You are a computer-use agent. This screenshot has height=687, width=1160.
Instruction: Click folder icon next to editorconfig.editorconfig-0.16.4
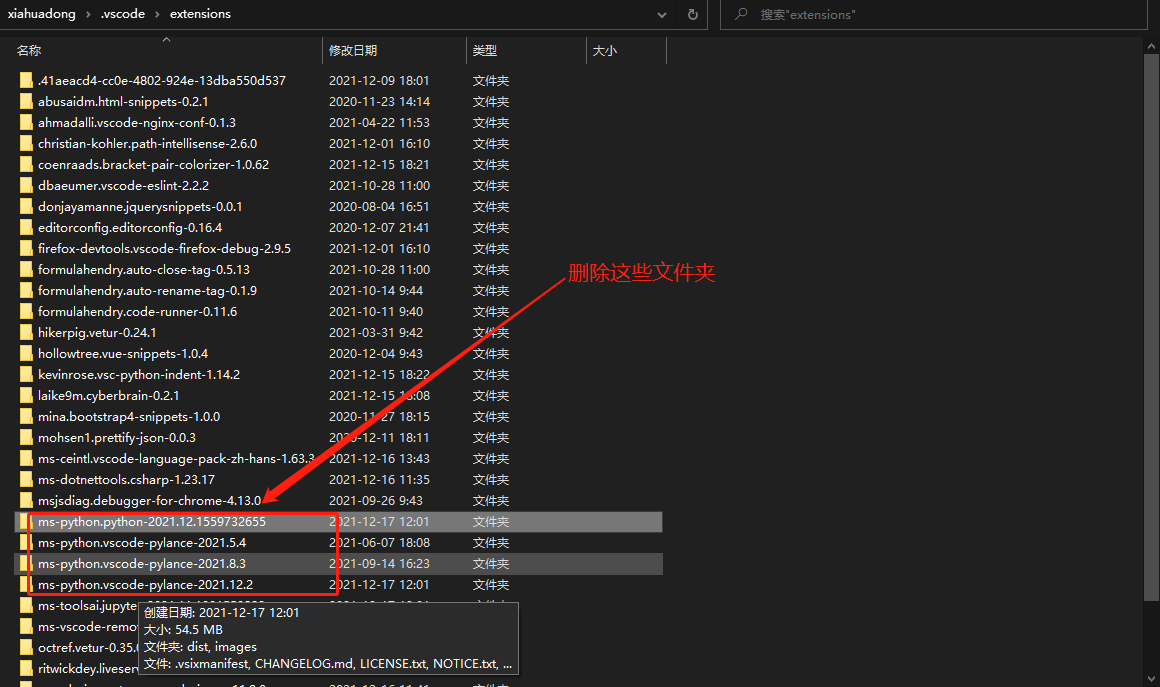25,227
